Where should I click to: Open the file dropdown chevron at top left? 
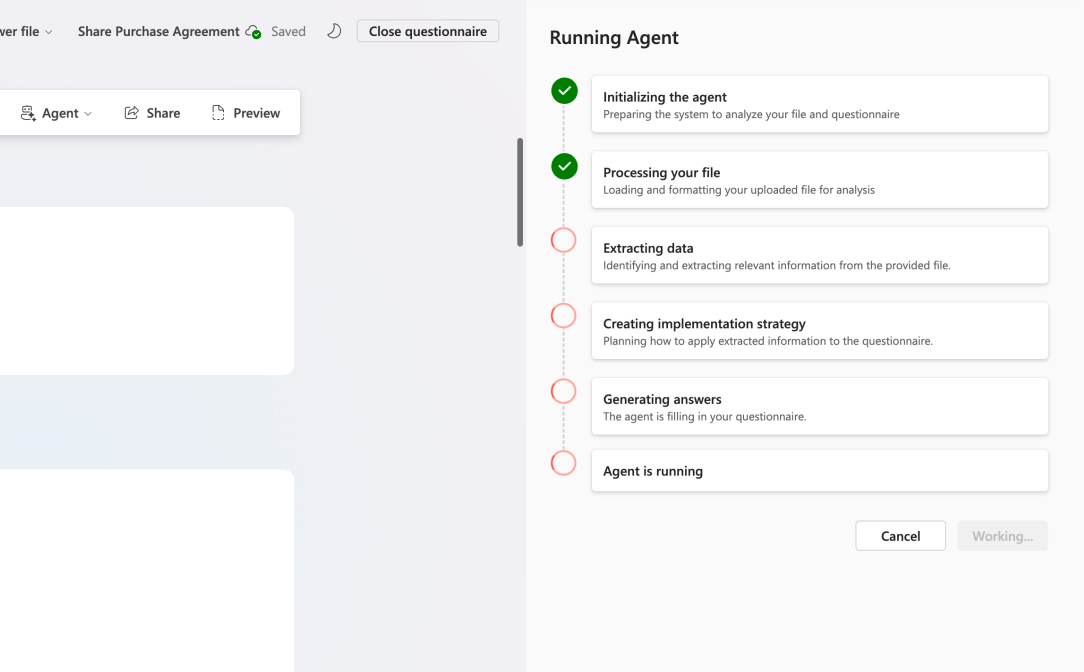[x=49, y=32]
